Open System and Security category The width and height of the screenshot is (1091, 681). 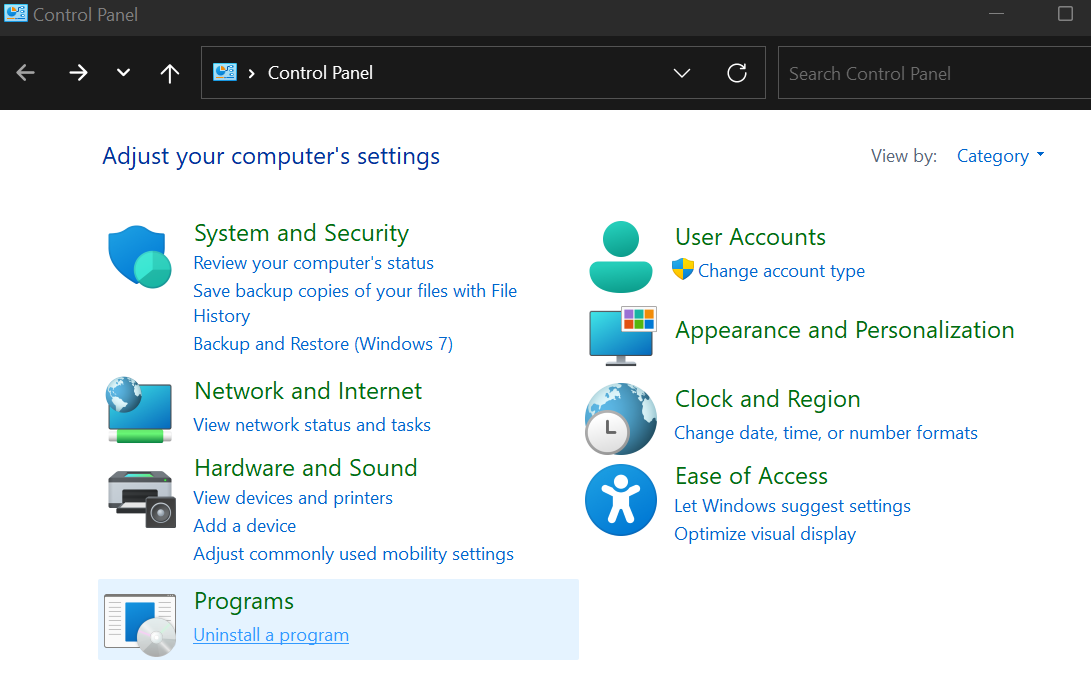(301, 233)
